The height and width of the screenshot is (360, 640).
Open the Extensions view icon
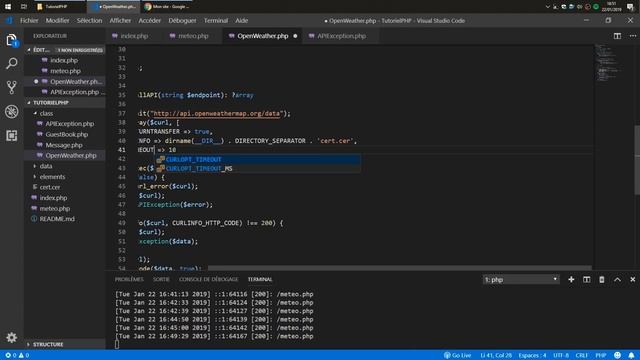[x=11, y=136]
